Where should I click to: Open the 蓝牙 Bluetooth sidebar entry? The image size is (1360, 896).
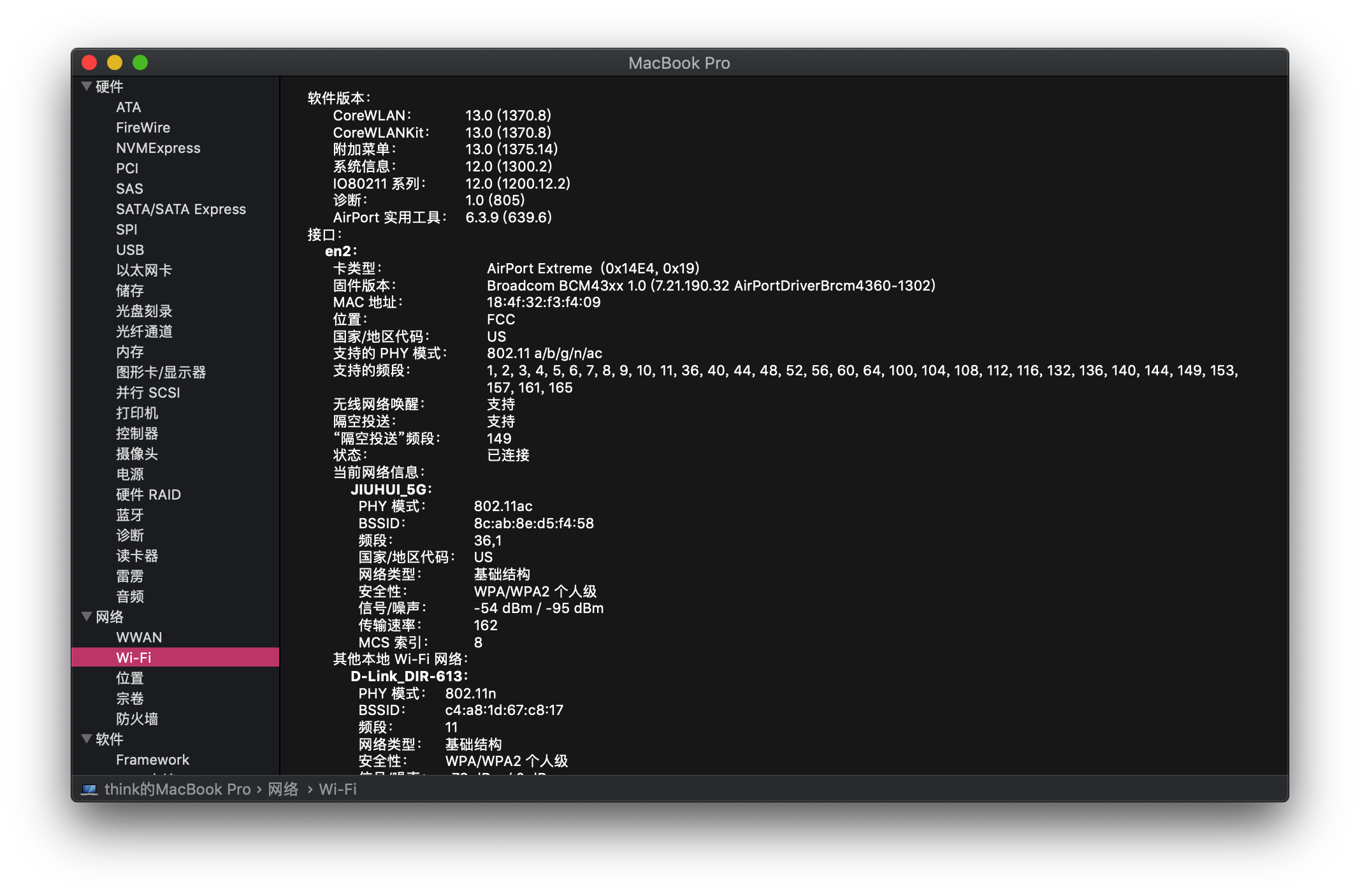point(130,515)
